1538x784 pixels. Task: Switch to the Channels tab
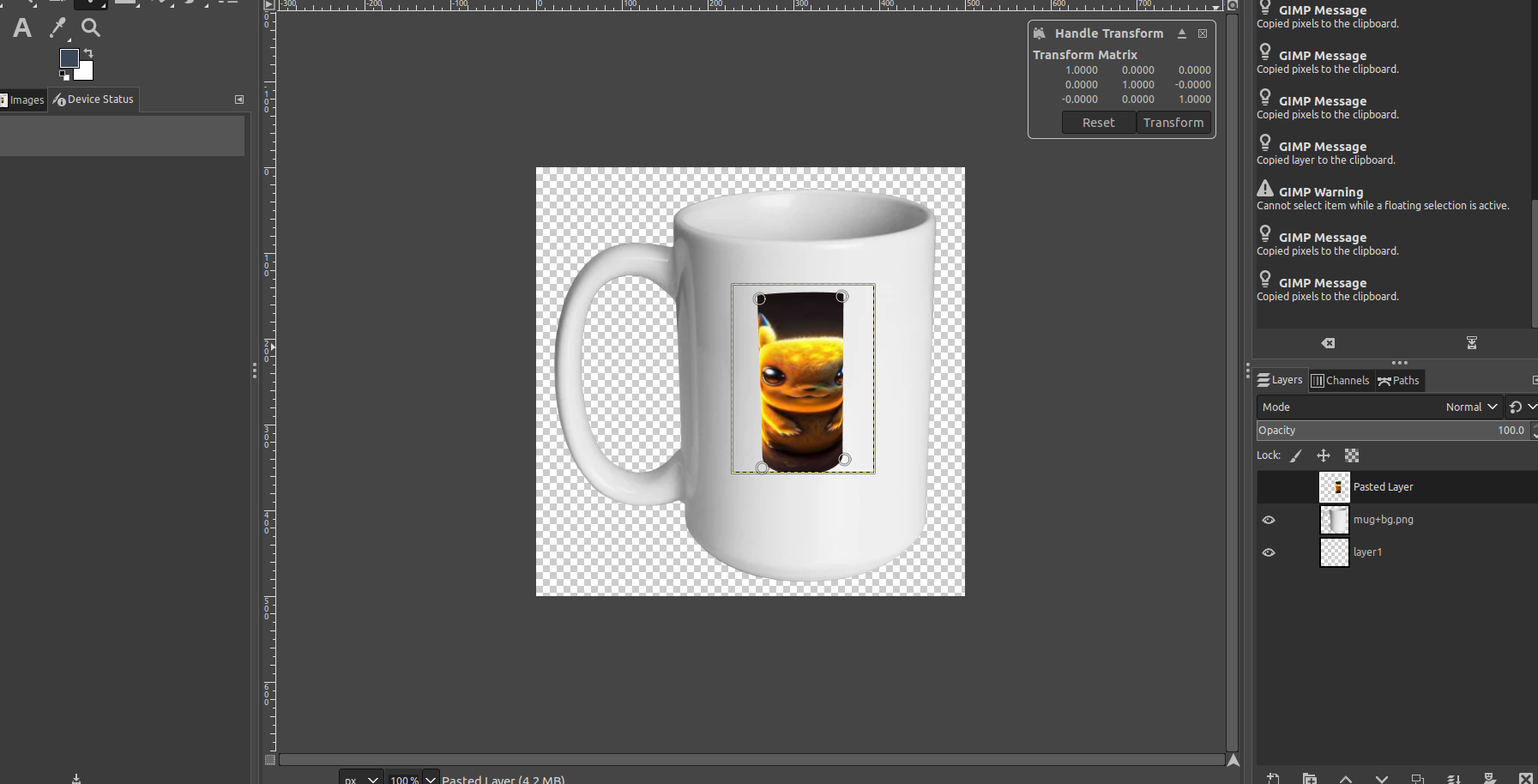coord(1340,381)
